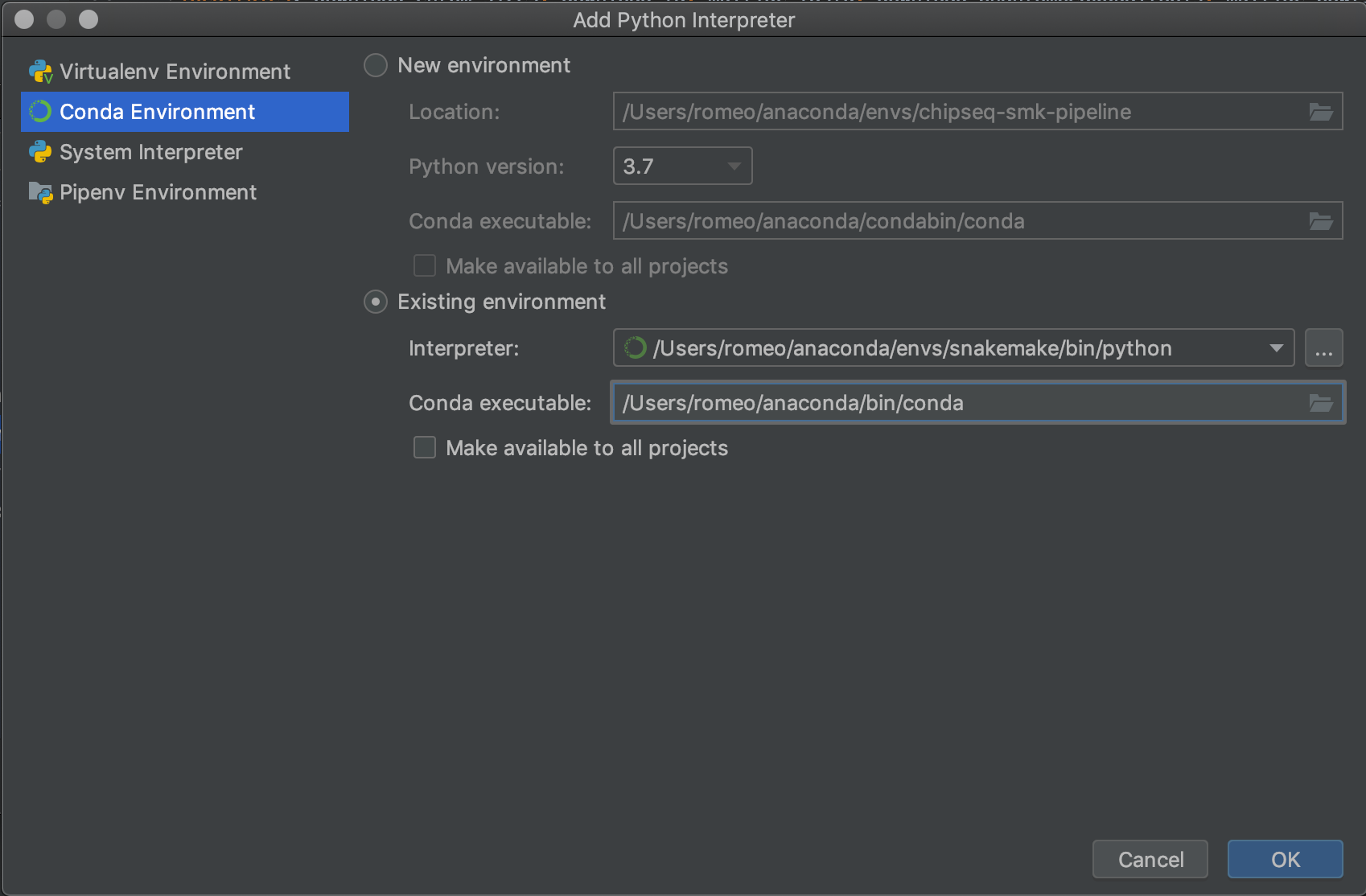Open the Python version 3.7 dropdown

pyautogui.click(x=682, y=166)
